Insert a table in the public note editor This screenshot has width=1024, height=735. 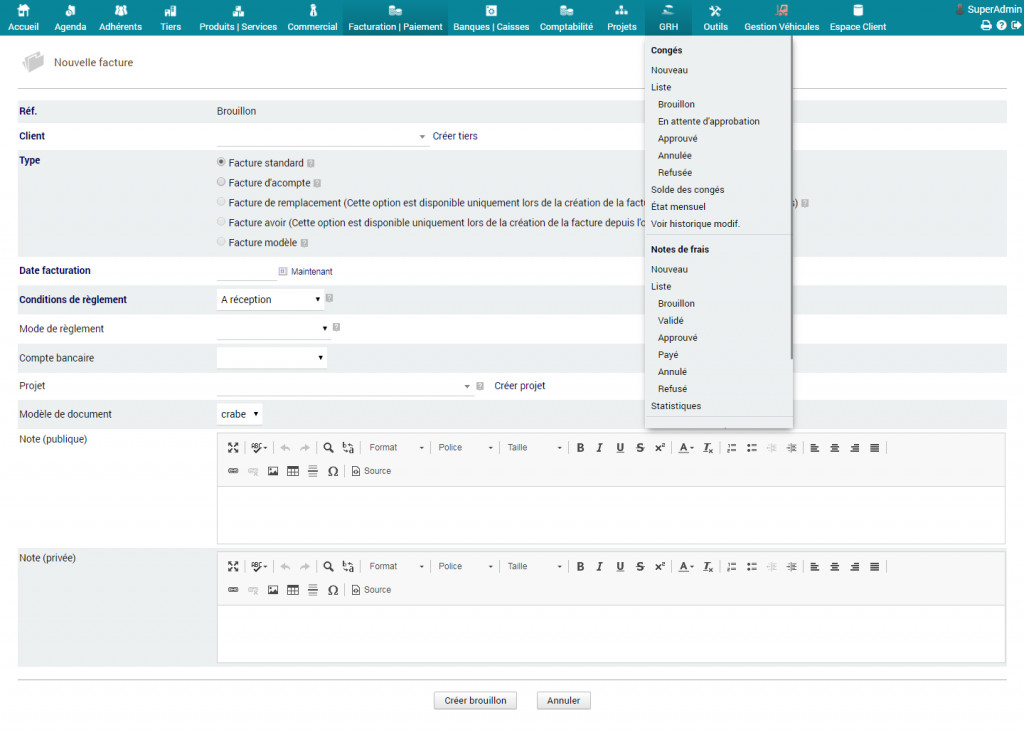pyautogui.click(x=293, y=471)
